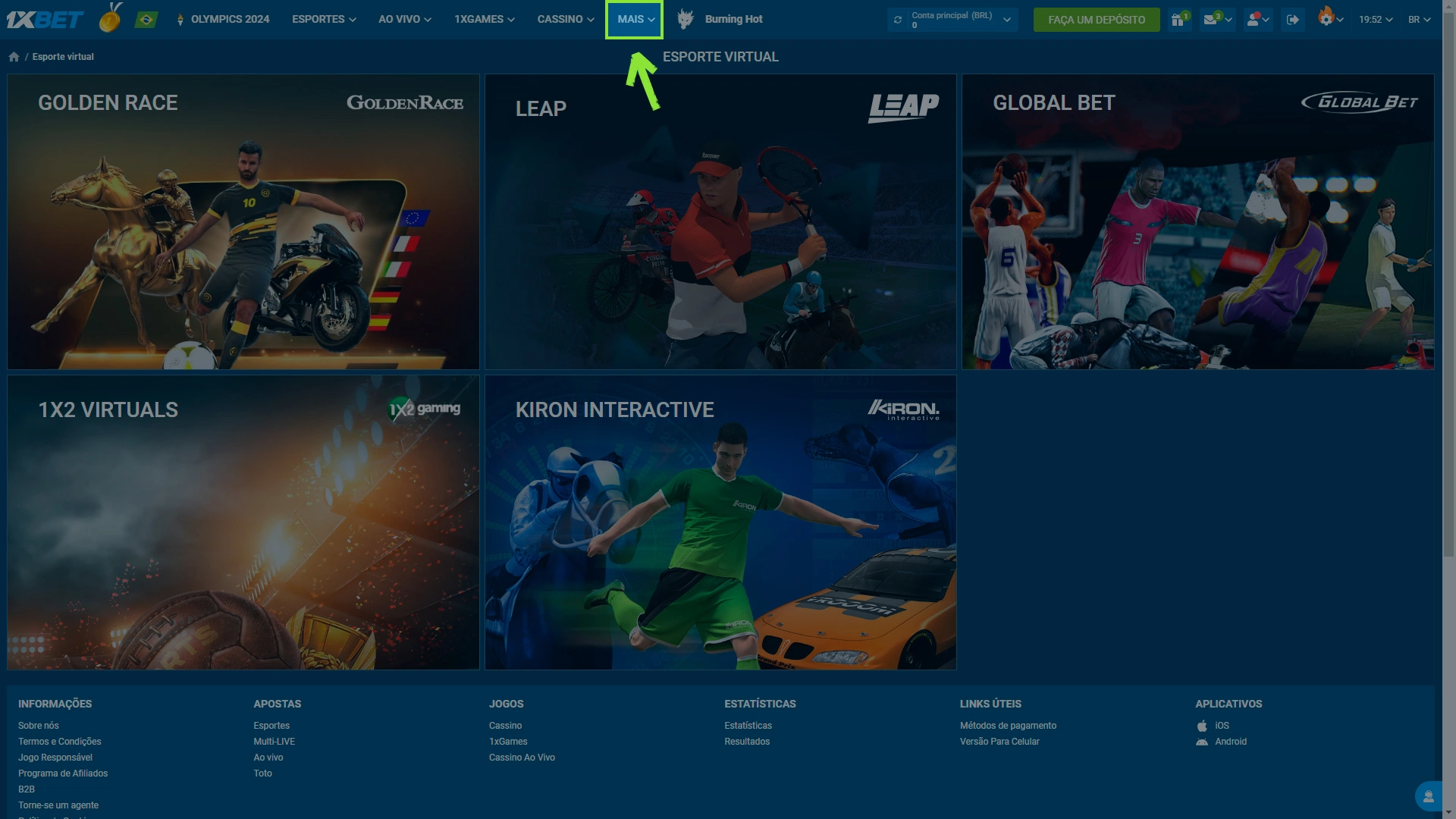Click the Esportes footer link
The width and height of the screenshot is (1456, 819).
point(271,726)
